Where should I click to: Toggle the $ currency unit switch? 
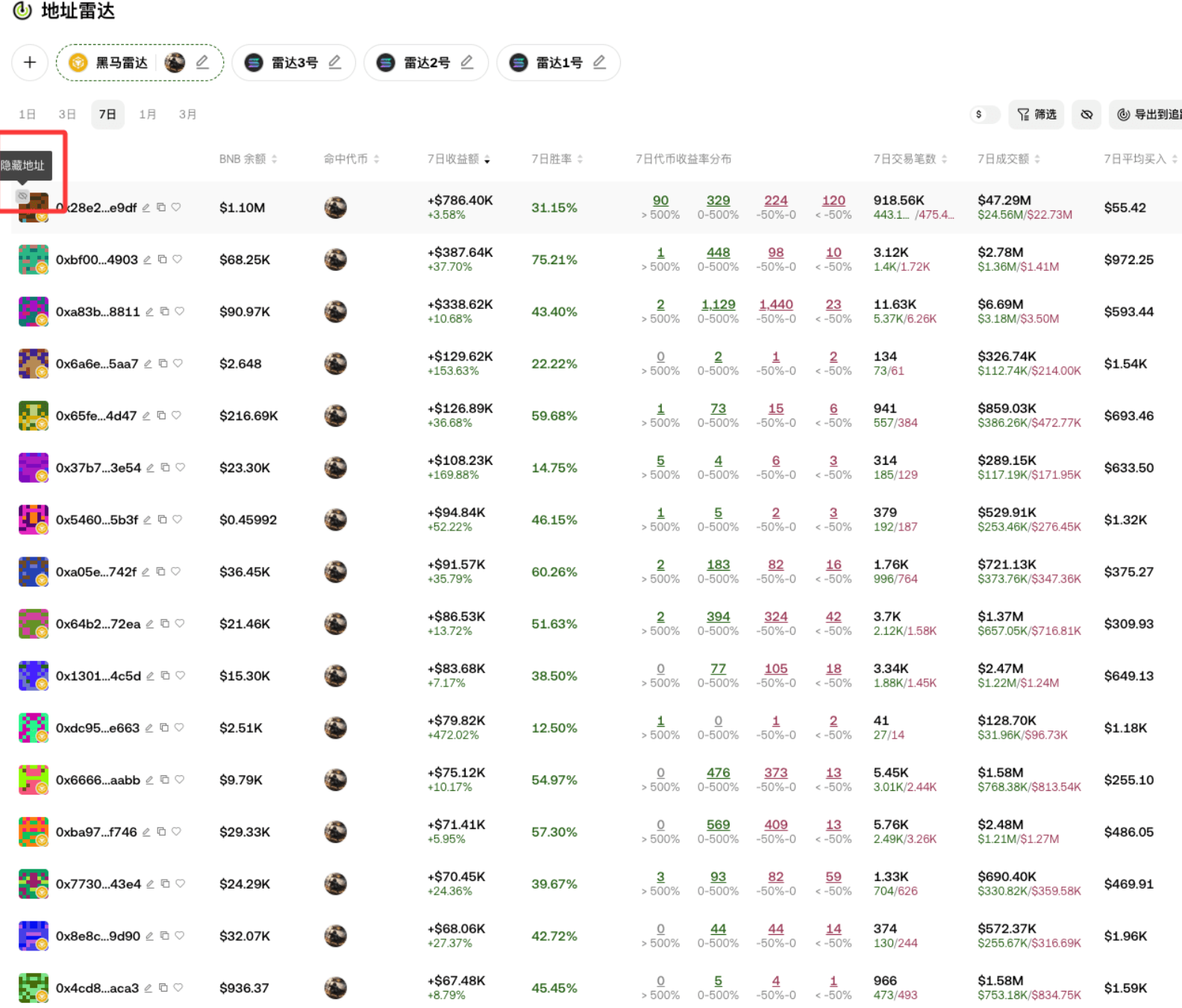[x=984, y=115]
